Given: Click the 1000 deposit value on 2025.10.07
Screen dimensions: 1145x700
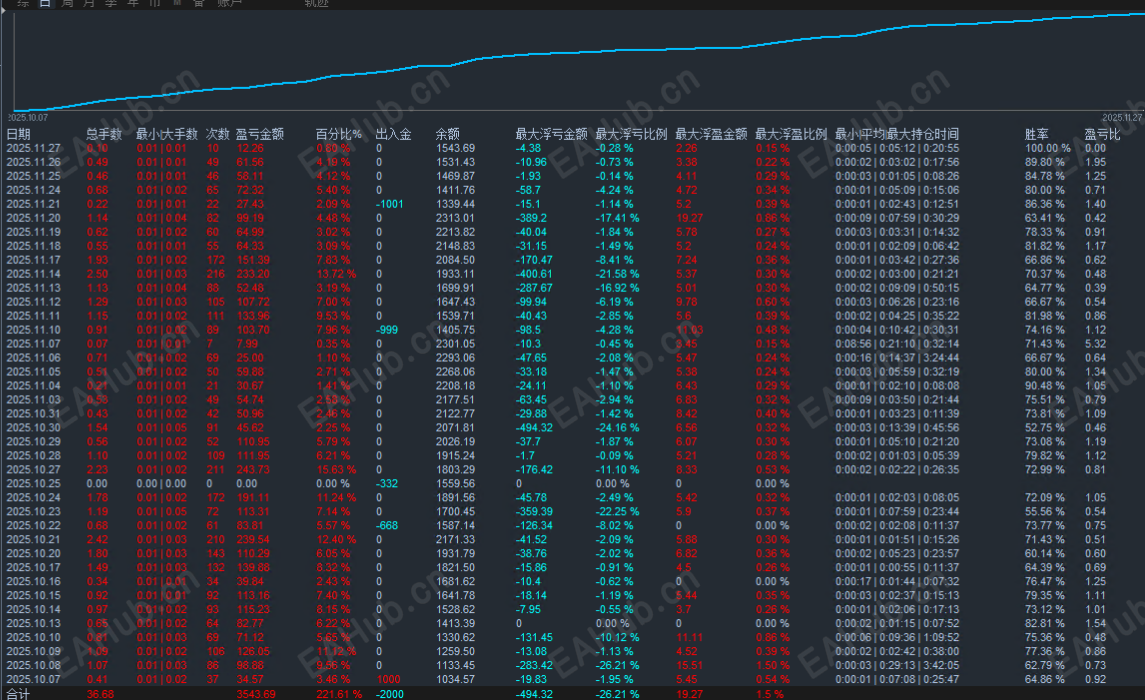Looking at the screenshot, I should (388, 679).
